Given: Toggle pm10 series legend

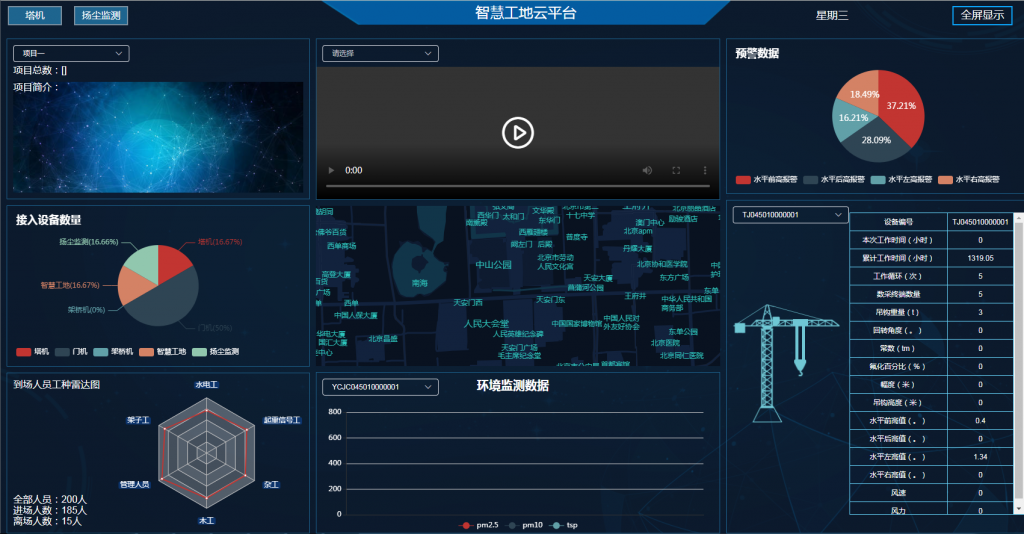Looking at the screenshot, I should click(x=525, y=525).
